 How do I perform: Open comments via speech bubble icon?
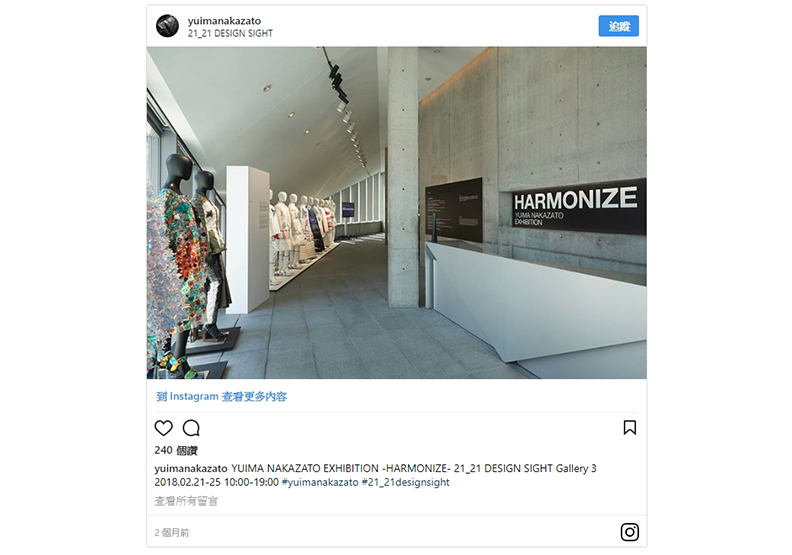click(191, 428)
